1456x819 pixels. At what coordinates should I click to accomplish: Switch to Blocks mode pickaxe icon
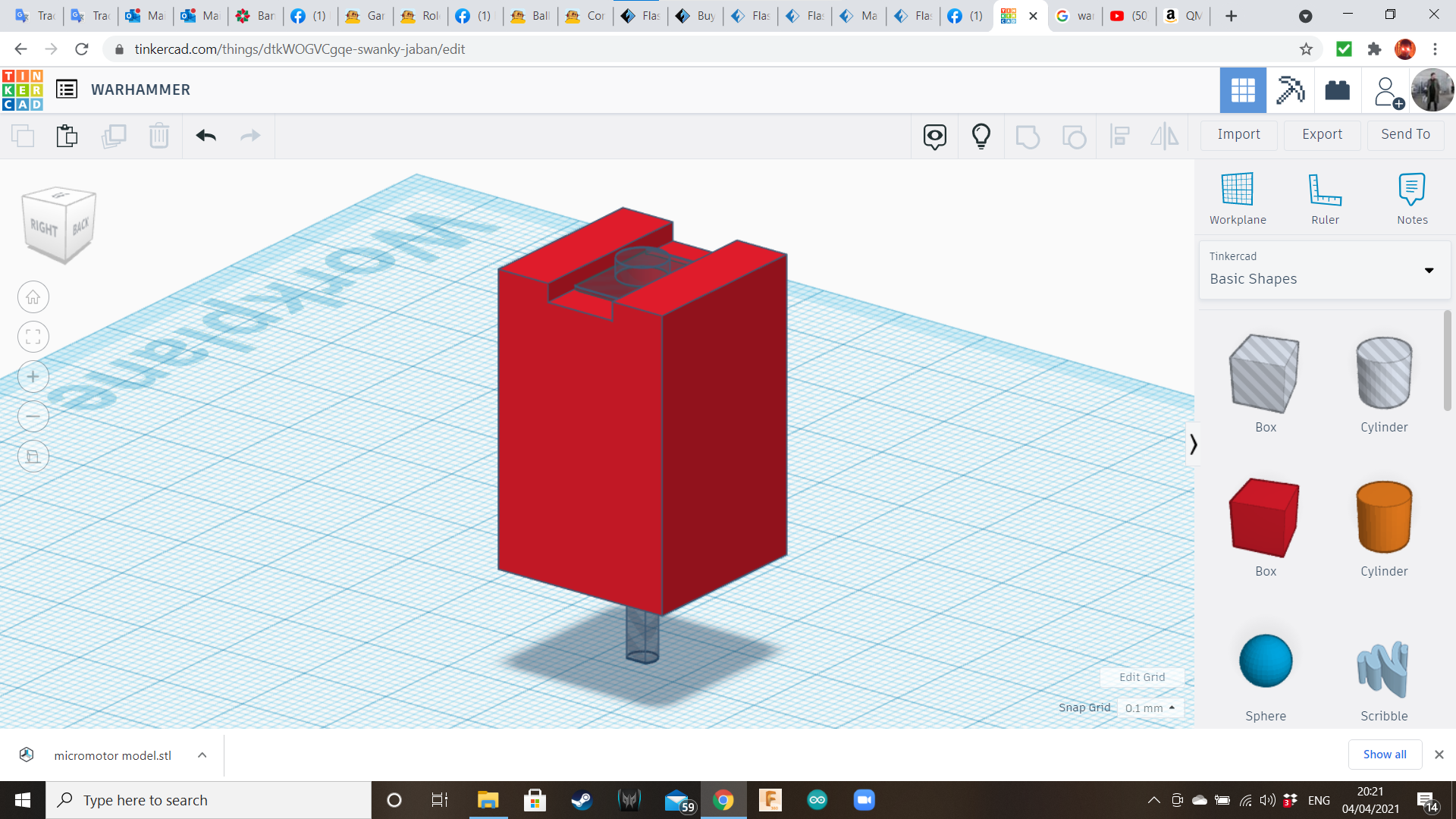pyautogui.click(x=1290, y=90)
